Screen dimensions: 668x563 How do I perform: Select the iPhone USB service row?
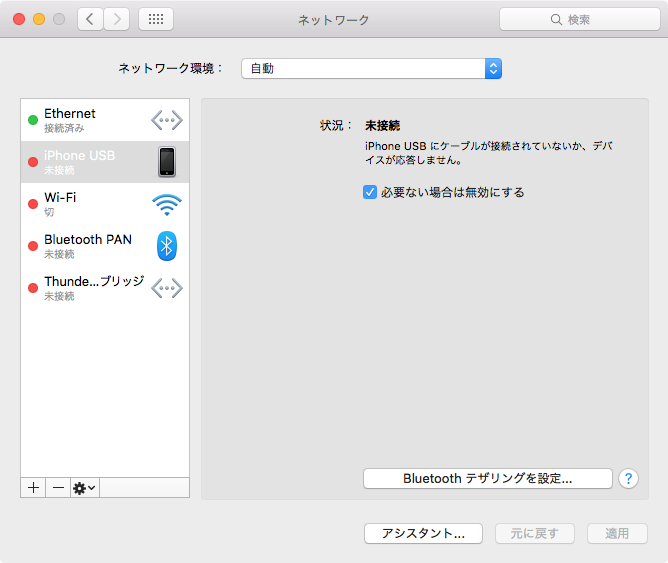click(x=105, y=162)
